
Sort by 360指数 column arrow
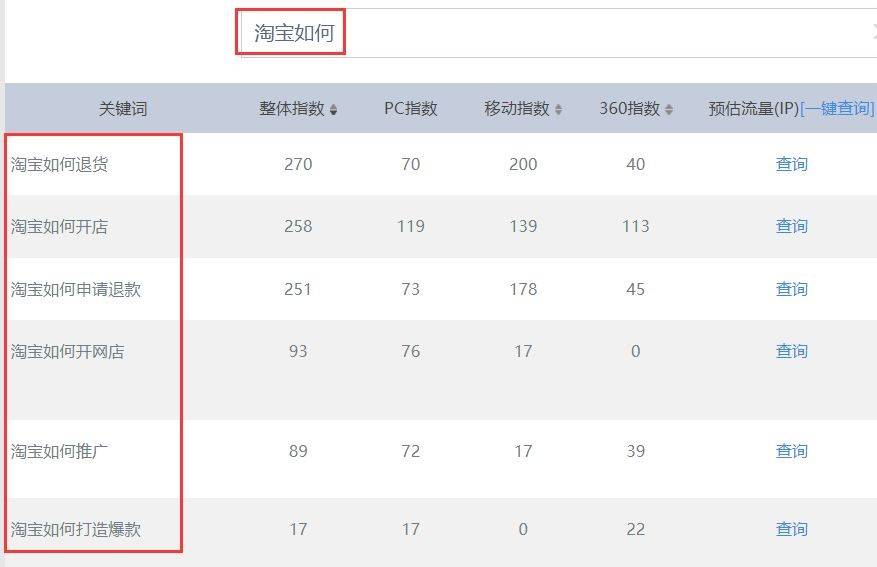pos(669,109)
